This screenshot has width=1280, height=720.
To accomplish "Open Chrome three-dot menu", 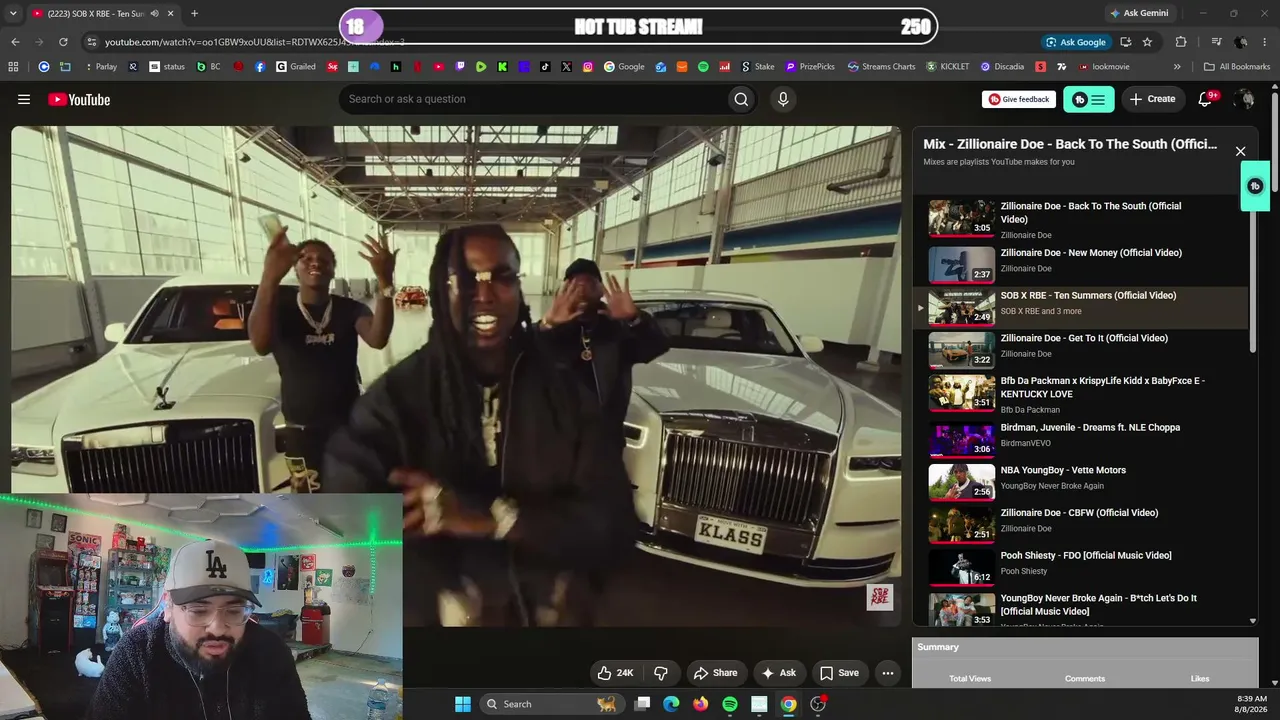I will (1265, 42).
